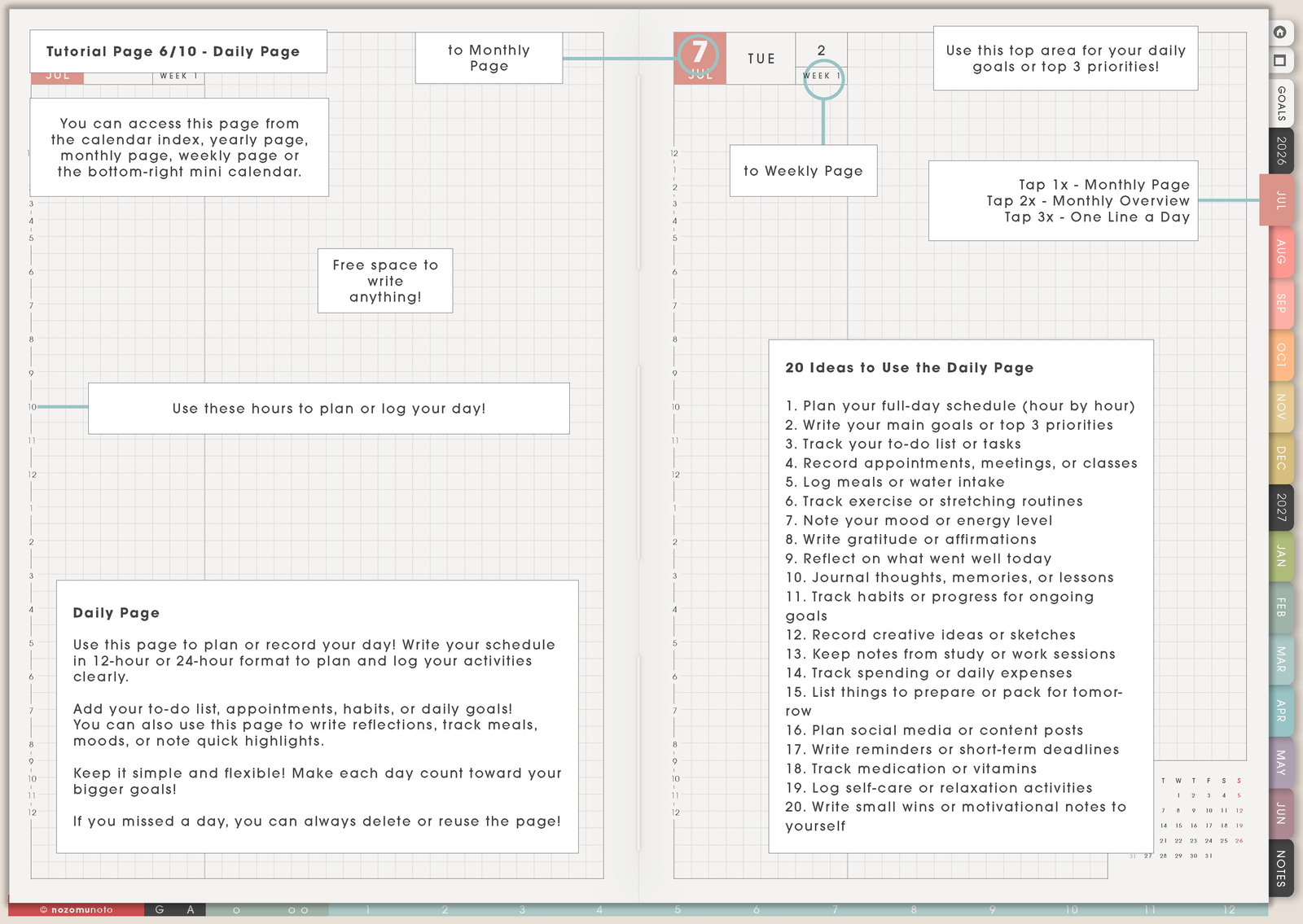Click the JUL label on the left page header

(57, 77)
